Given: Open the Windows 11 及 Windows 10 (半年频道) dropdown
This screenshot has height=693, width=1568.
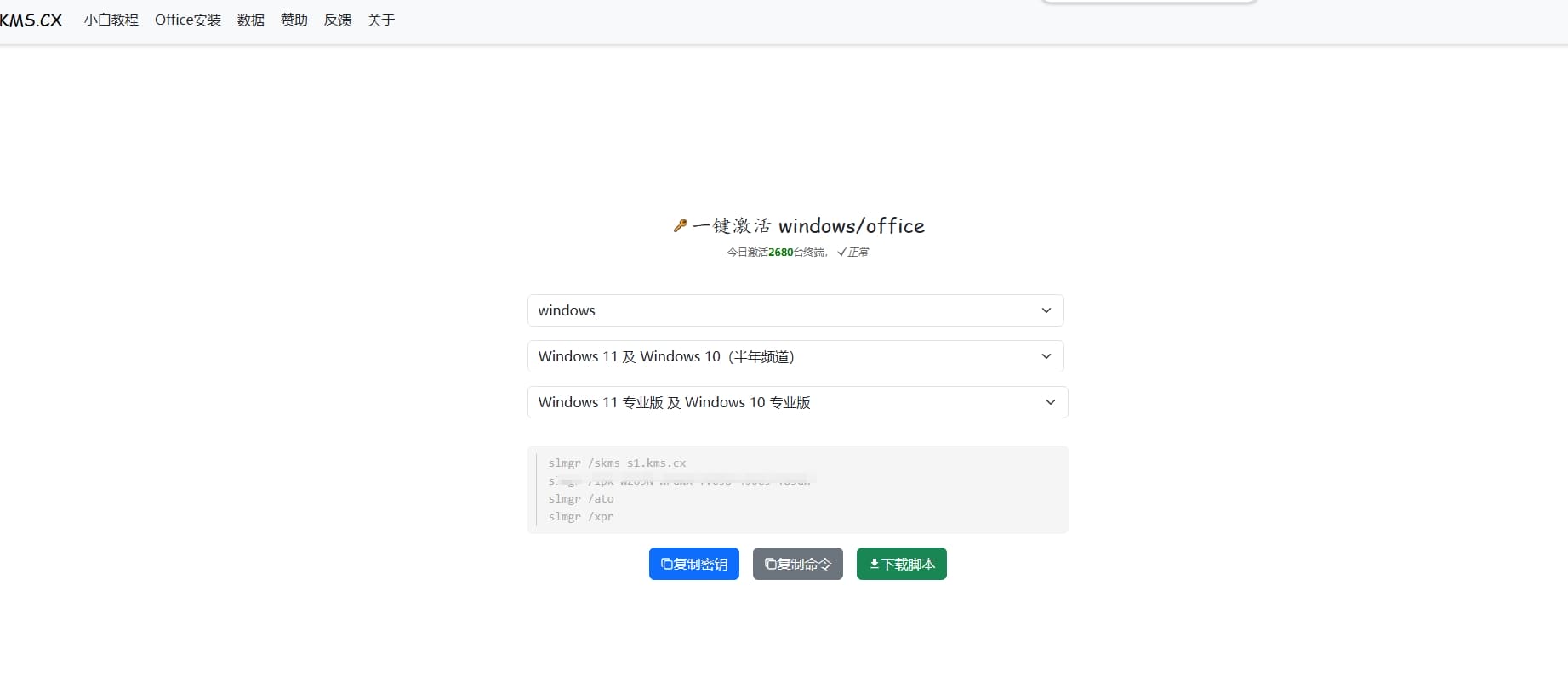Looking at the screenshot, I should click(795, 356).
